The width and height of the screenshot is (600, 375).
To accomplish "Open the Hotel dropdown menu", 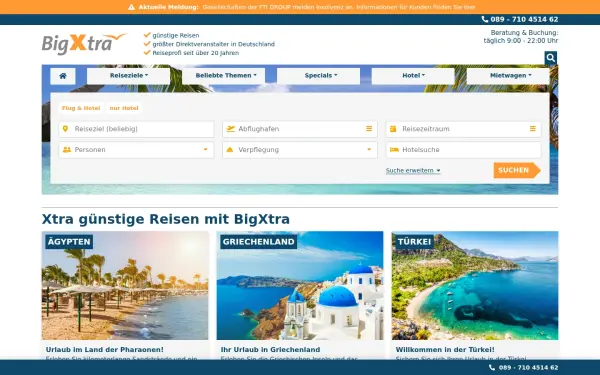I will (413, 76).
